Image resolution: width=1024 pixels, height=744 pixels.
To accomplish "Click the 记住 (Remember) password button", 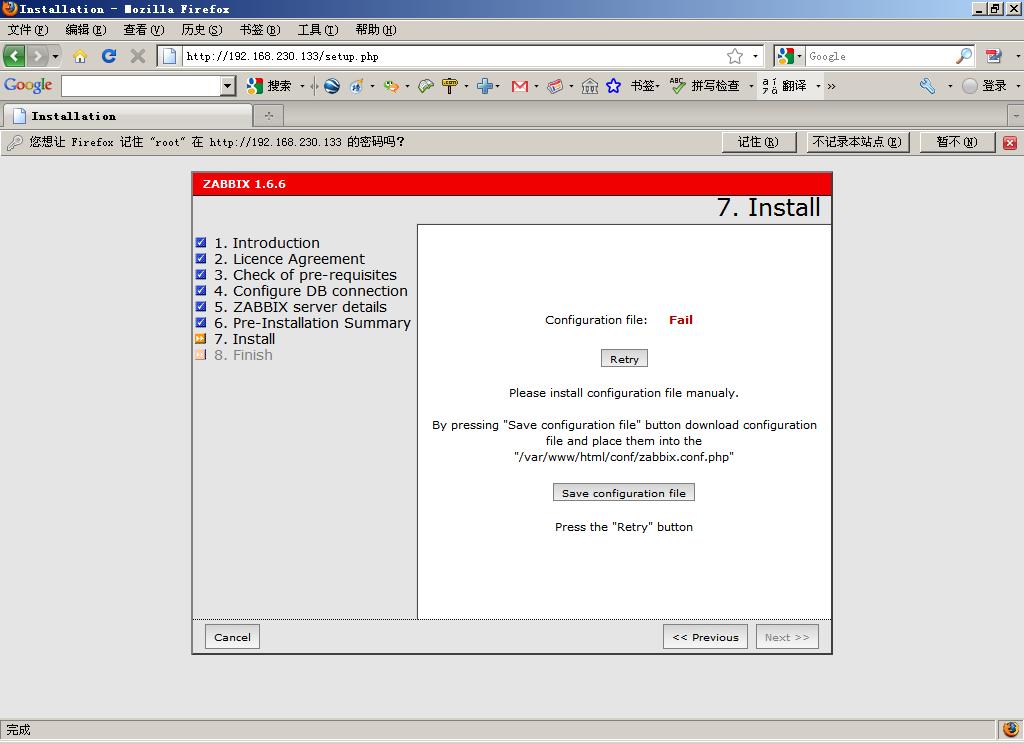I will coord(759,142).
